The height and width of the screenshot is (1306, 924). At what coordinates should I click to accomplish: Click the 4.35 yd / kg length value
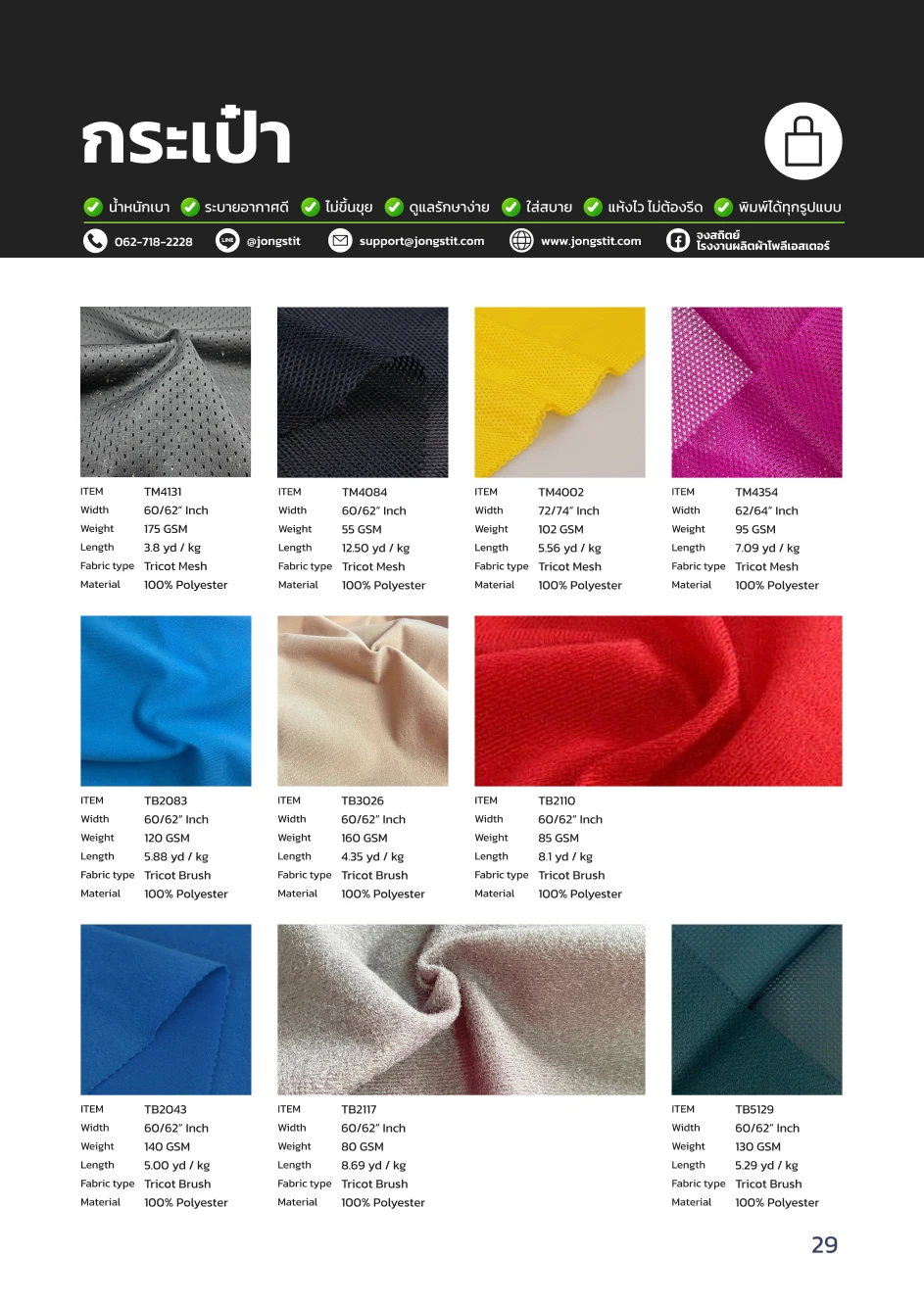click(x=372, y=856)
